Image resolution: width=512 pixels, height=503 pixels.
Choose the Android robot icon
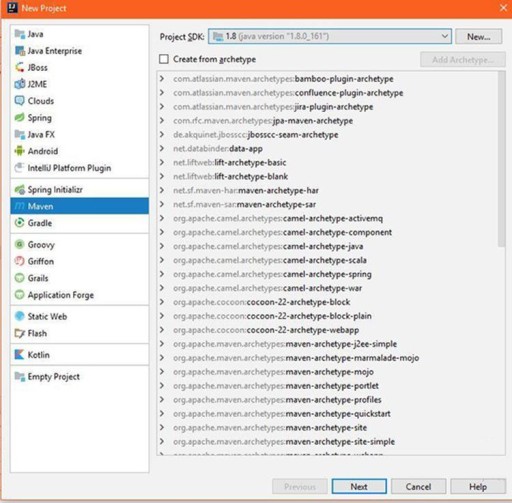[x=20, y=151]
